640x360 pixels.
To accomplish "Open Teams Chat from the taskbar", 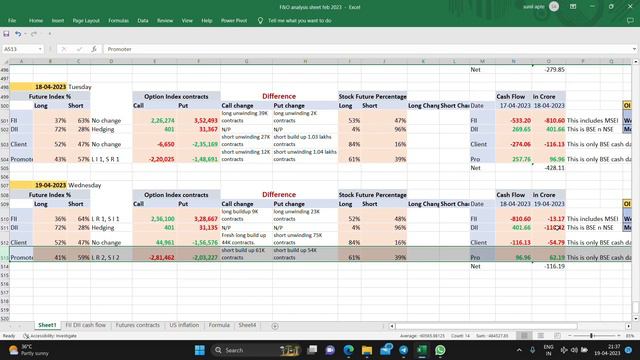I will click(x=330, y=350).
